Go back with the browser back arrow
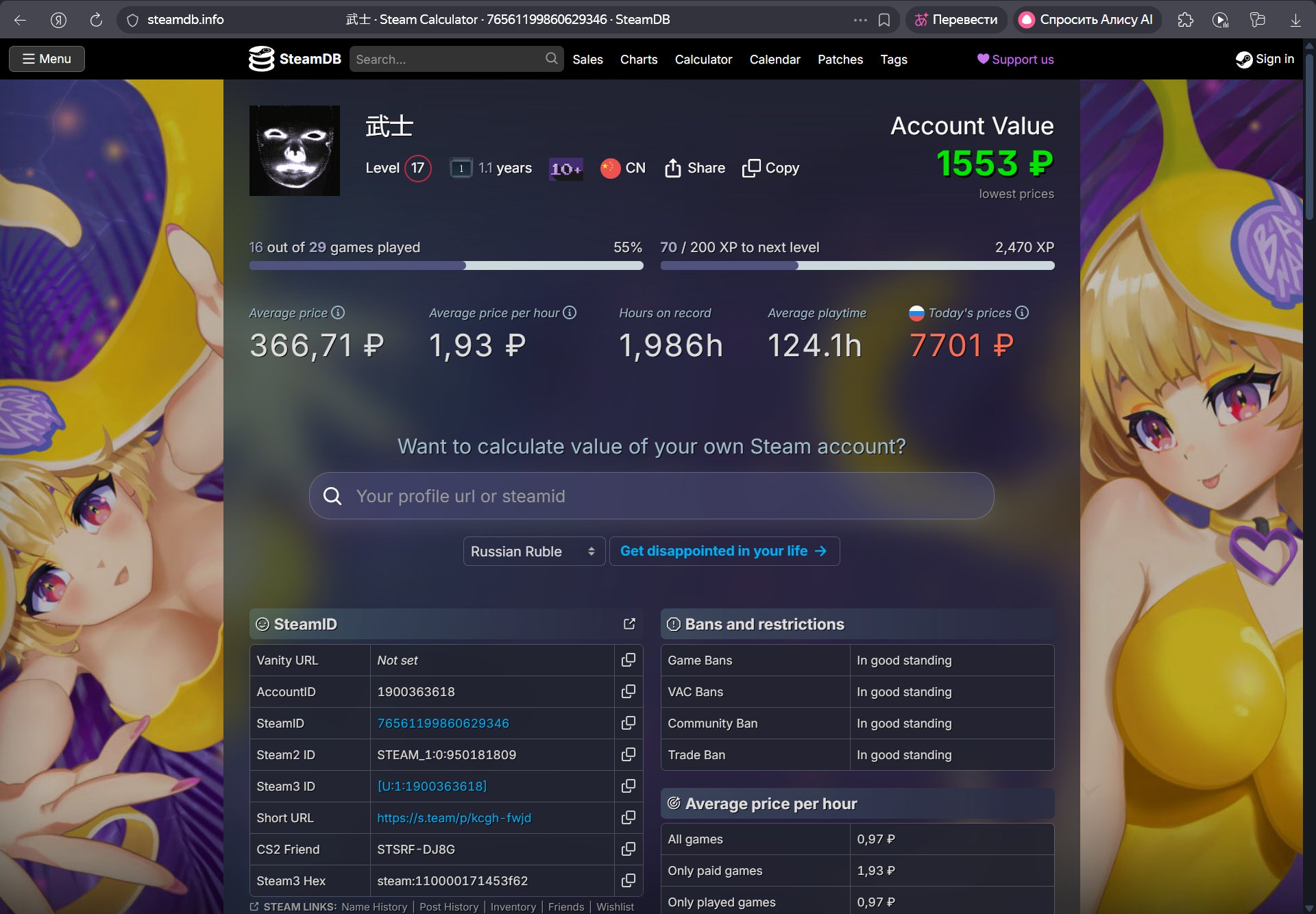The width and height of the screenshot is (1316, 914). coord(20,20)
